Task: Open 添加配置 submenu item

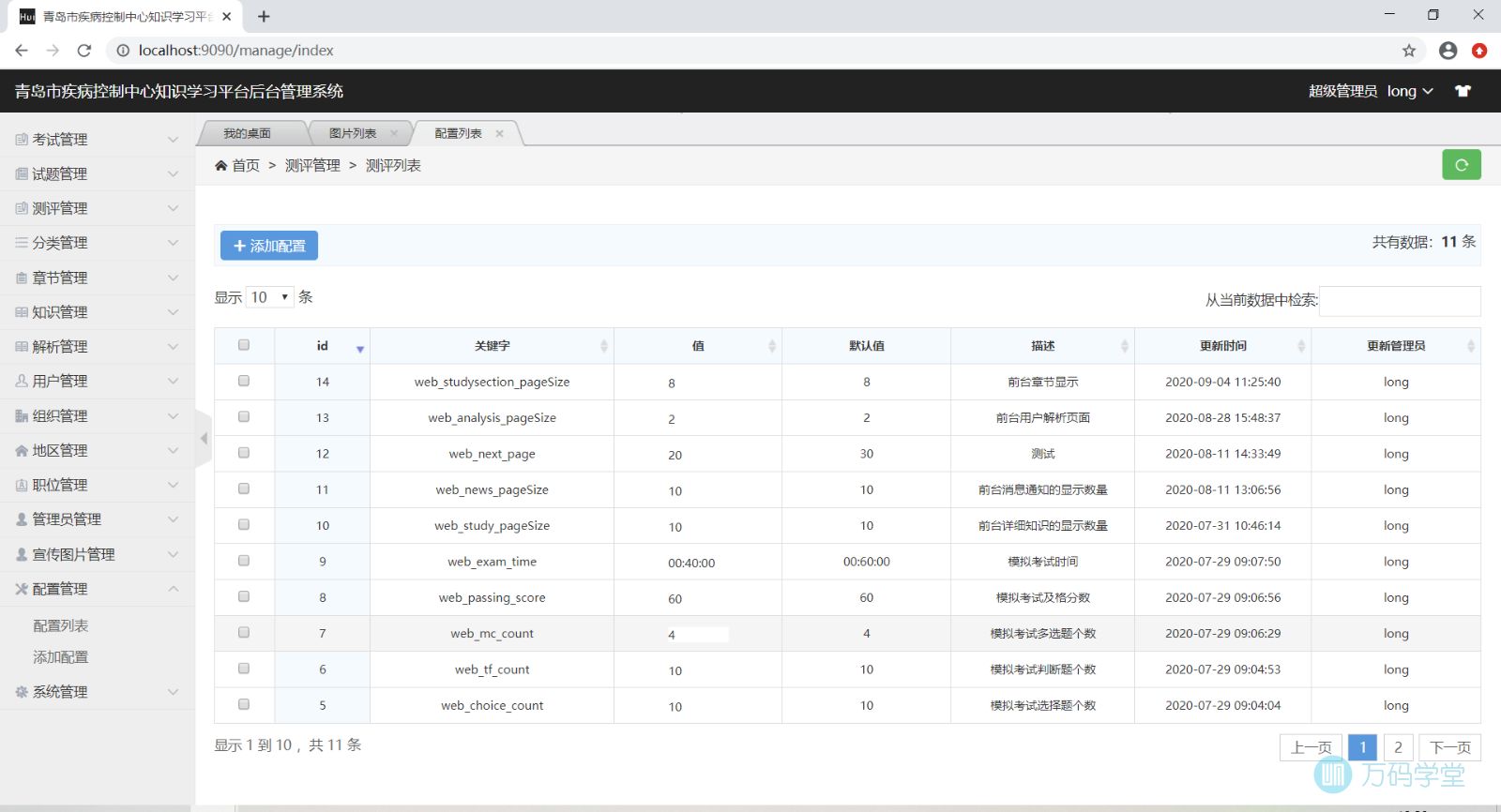Action: [x=60, y=657]
